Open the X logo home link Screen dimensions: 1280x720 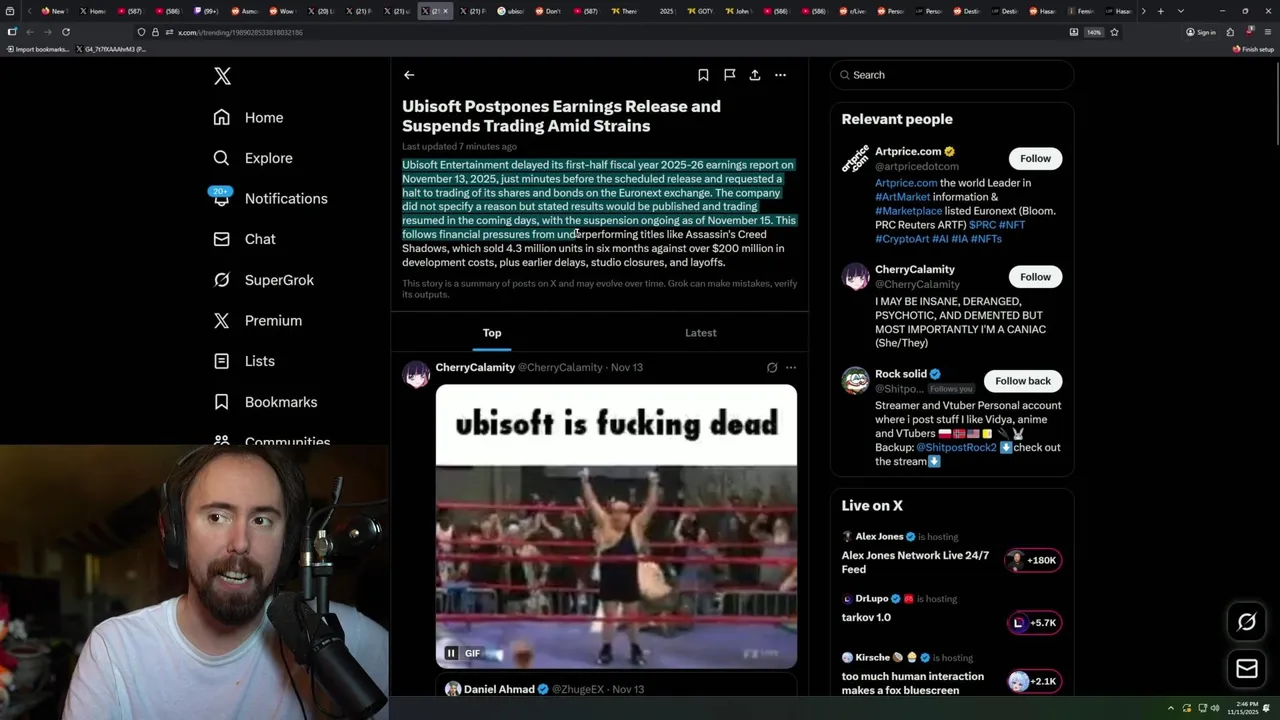(222, 76)
